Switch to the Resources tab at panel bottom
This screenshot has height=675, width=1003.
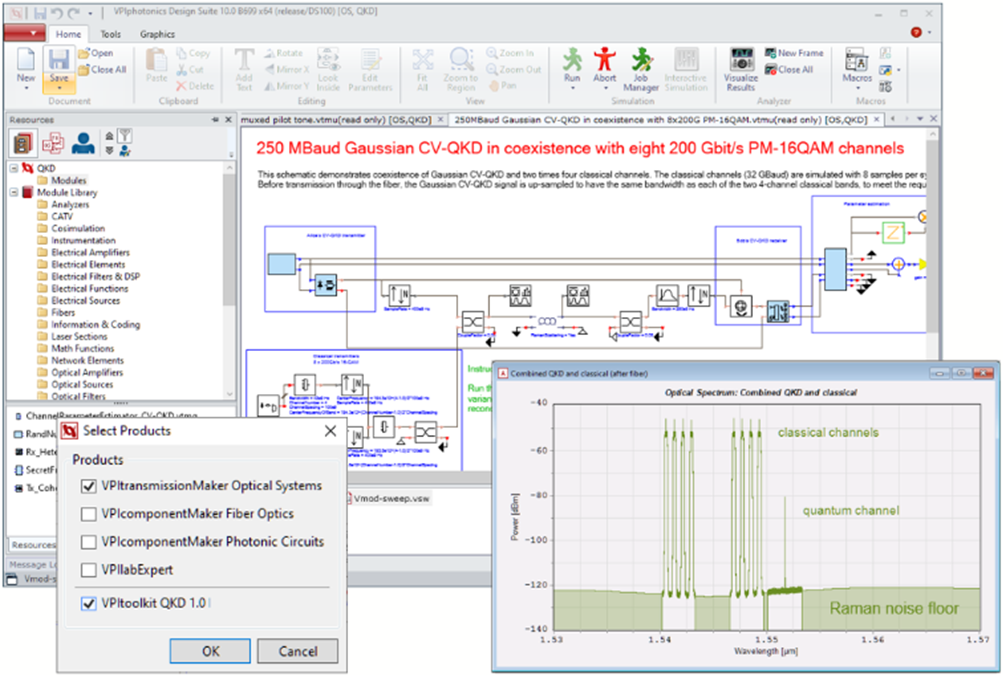coord(33,544)
